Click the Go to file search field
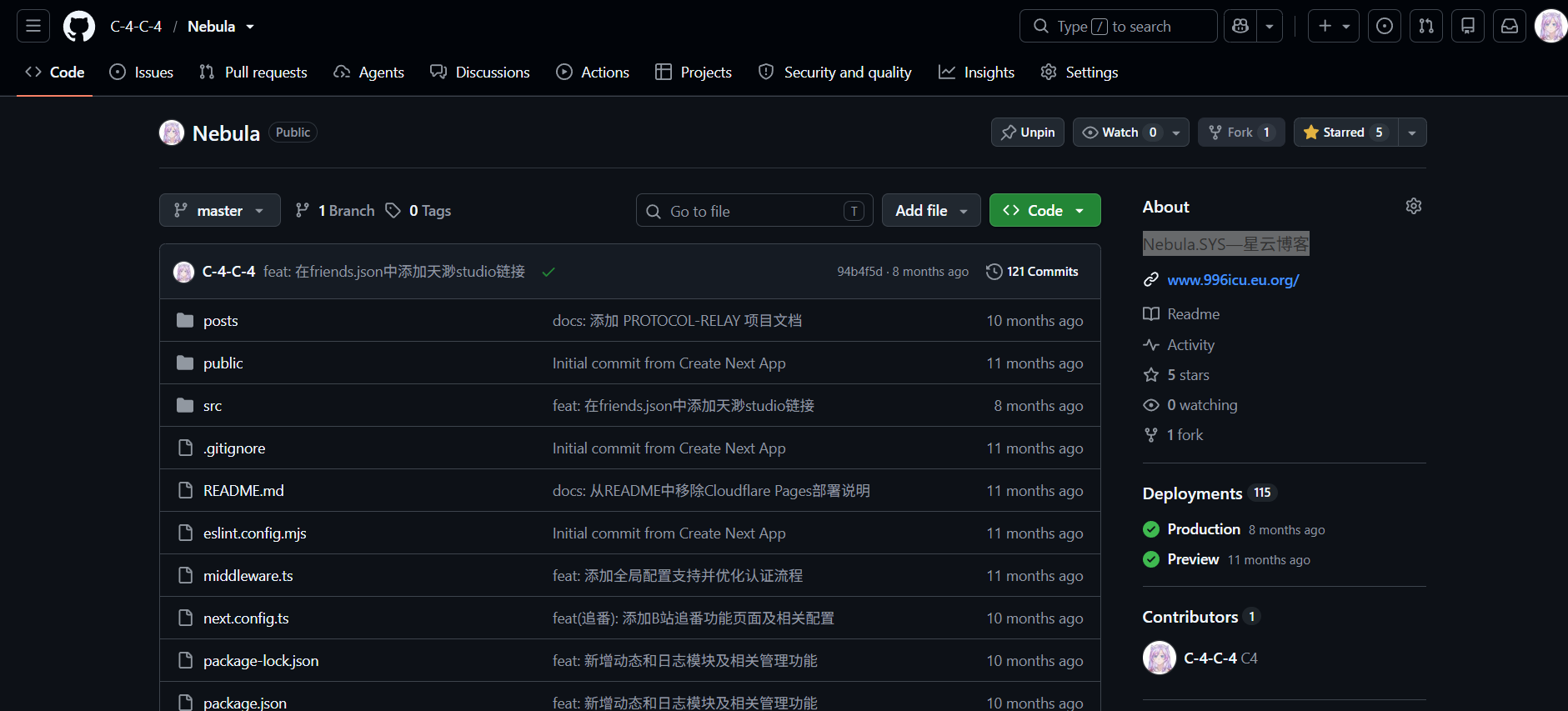The width and height of the screenshot is (1568, 711). click(x=754, y=210)
